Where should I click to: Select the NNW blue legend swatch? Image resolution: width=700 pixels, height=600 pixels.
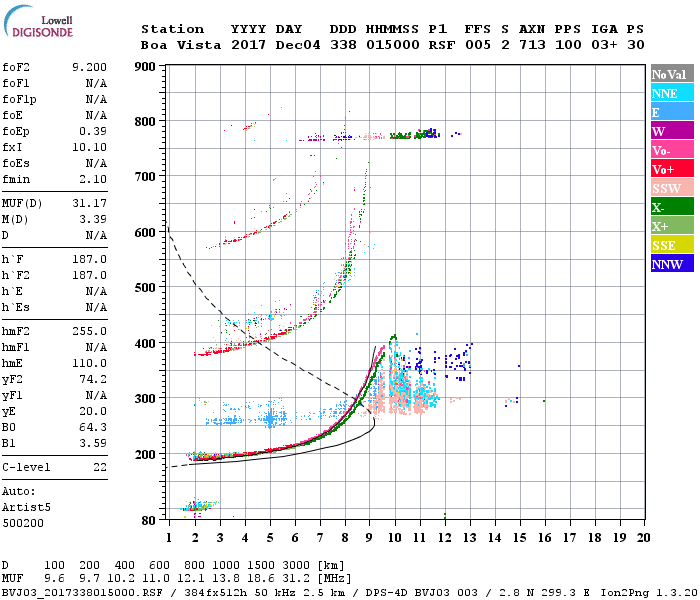coord(672,264)
